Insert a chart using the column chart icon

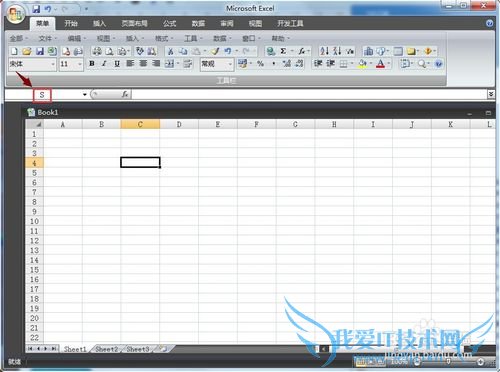pos(368,51)
